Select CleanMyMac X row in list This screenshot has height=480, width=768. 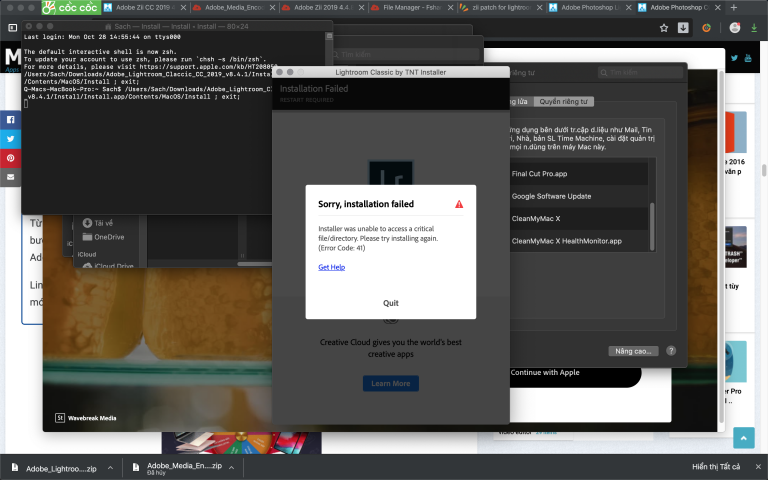pos(578,218)
